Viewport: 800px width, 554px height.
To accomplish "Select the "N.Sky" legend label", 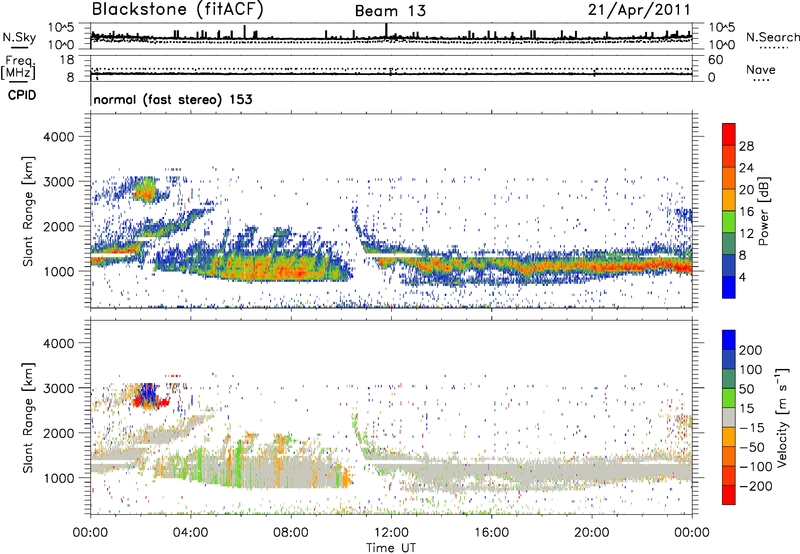I will (19, 37).
